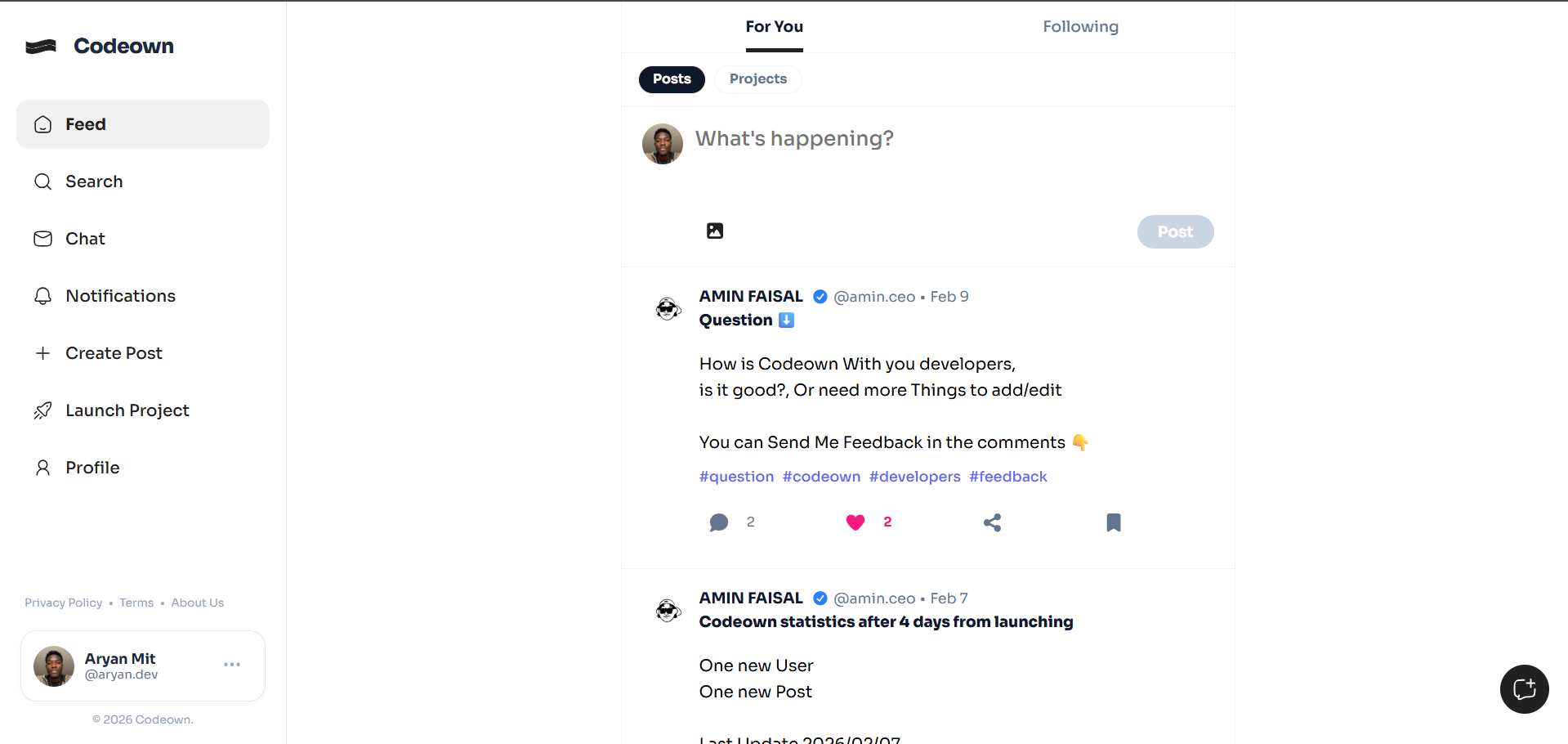Click the floating new post button bottom right

(1523, 689)
